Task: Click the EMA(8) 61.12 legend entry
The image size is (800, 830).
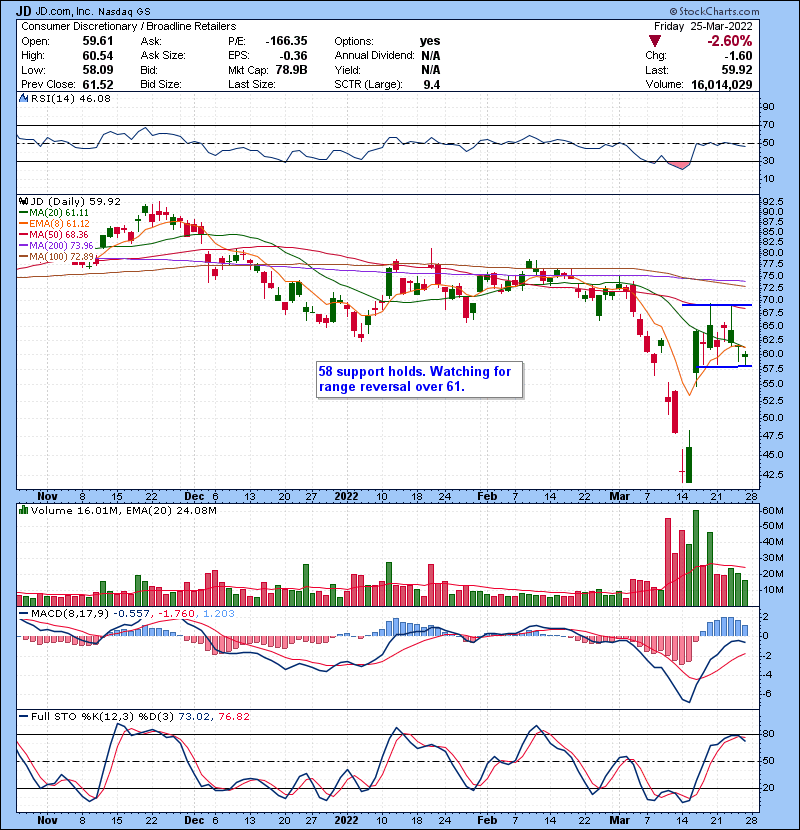Action: click(55, 224)
